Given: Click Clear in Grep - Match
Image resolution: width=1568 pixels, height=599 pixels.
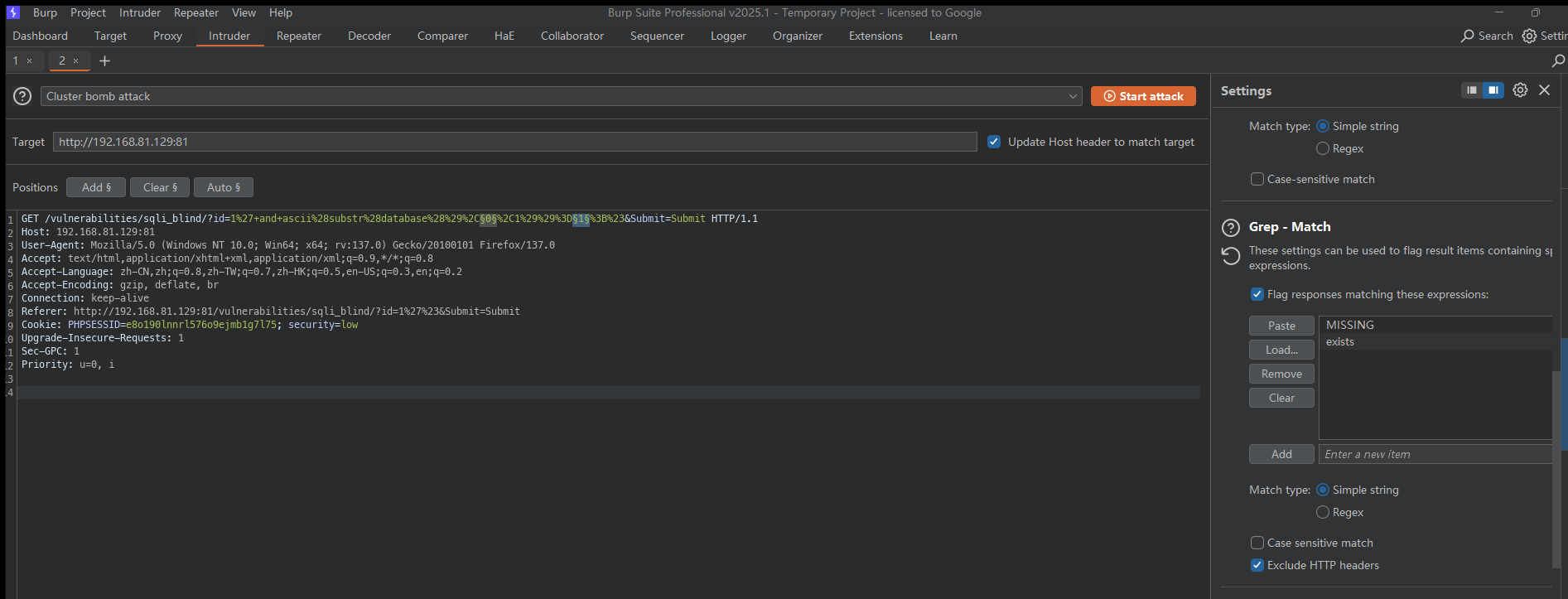Looking at the screenshot, I should pos(1281,398).
